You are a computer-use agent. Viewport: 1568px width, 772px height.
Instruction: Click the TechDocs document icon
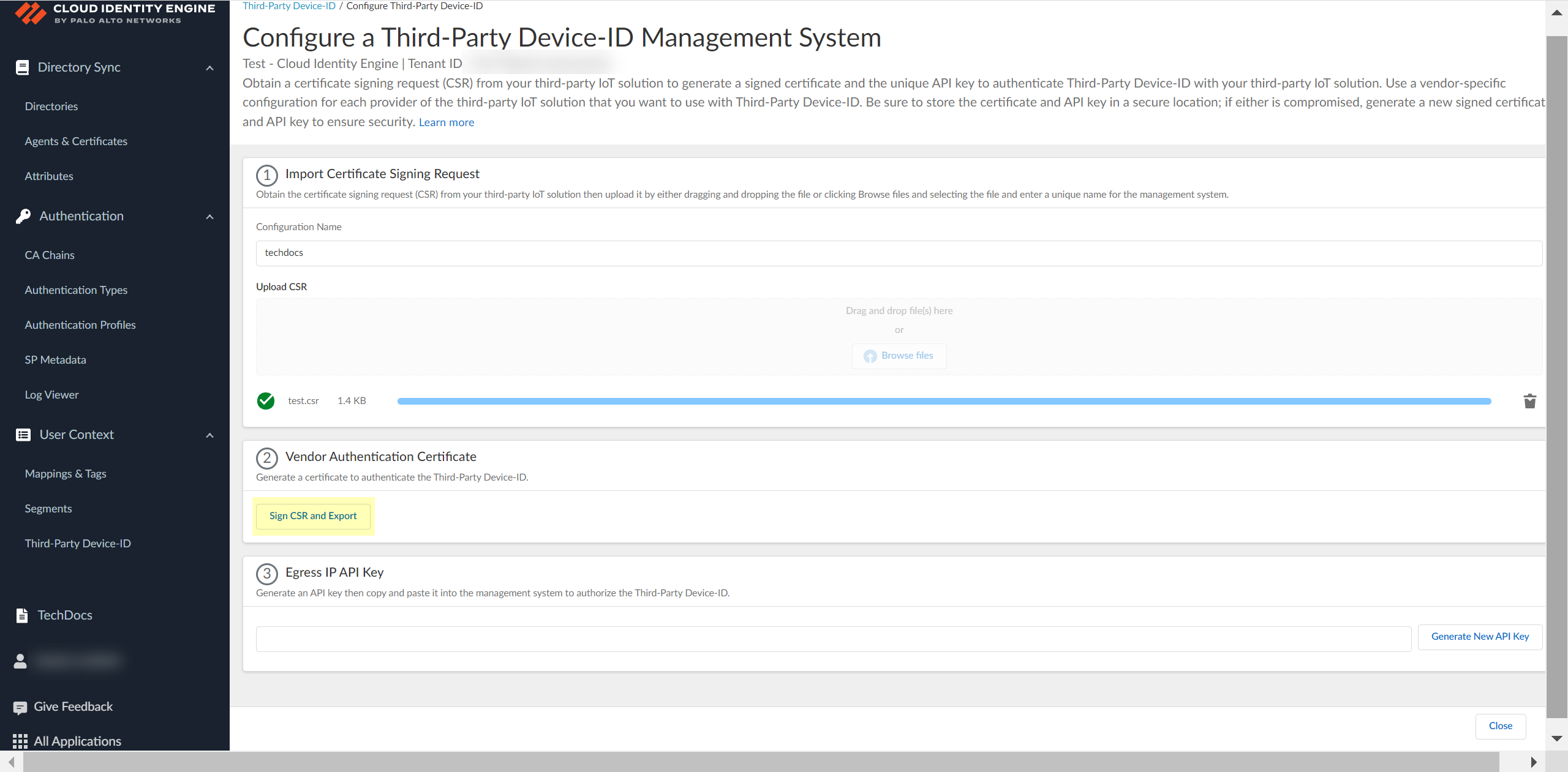point(22,615)
